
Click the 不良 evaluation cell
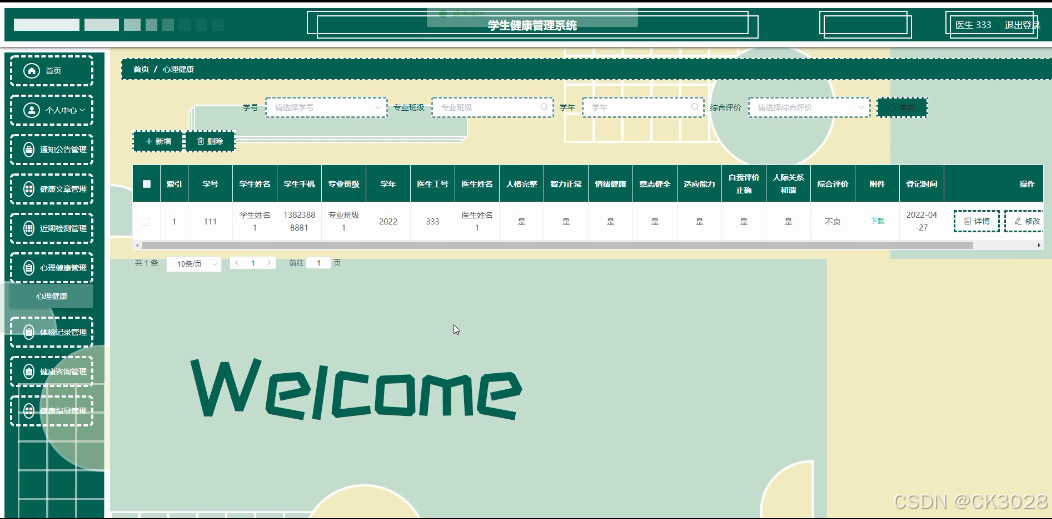833,221
